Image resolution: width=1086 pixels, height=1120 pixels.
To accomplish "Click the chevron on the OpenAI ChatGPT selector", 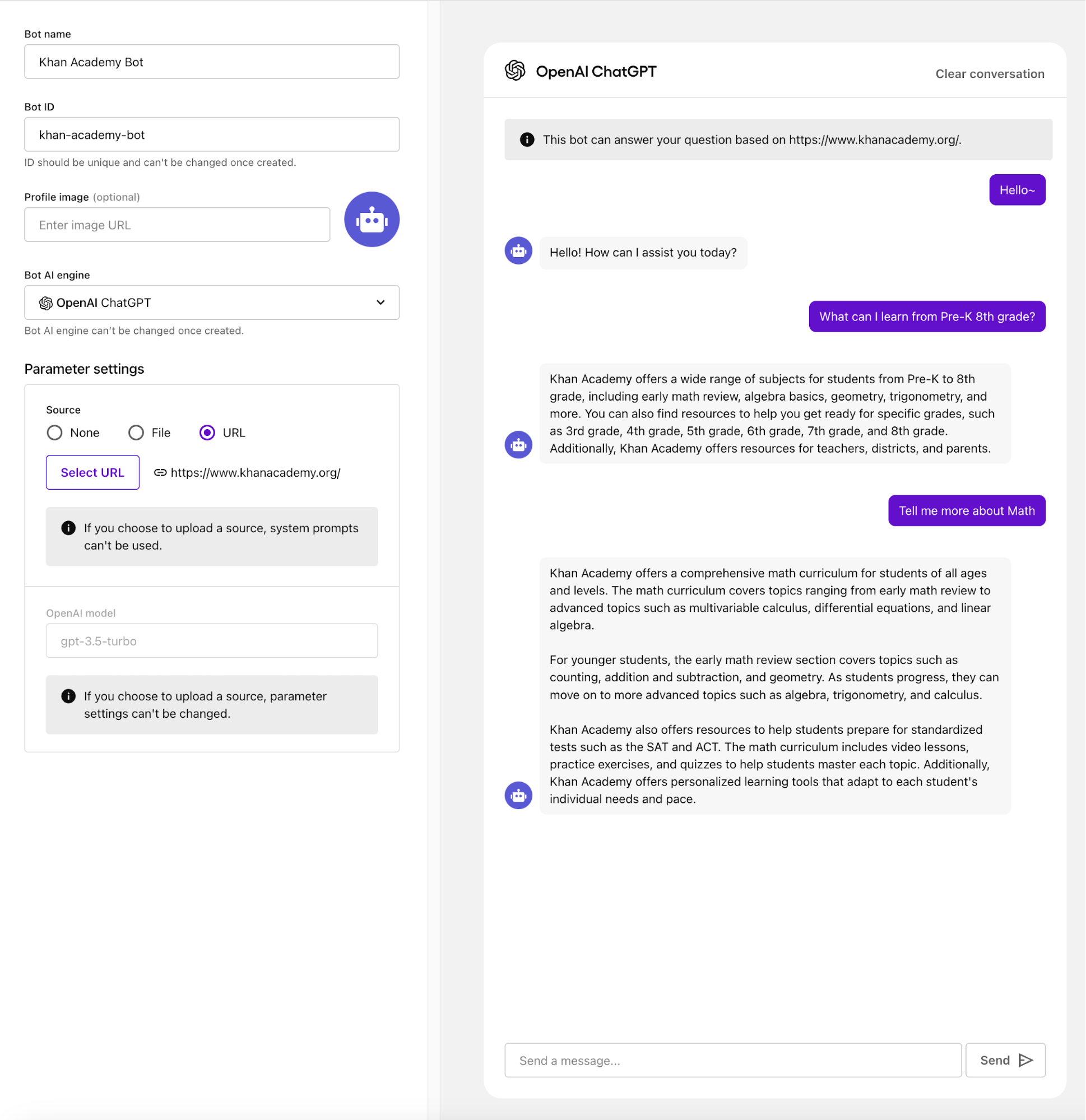I will pyautogui.click(x=379, y=303).
